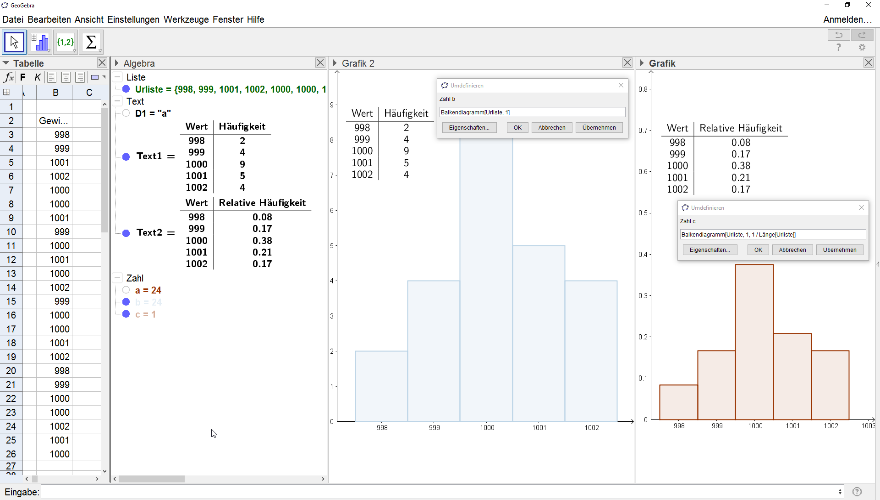The image size is (880, 500).
Task: Open the Fenster menu
Action: pyautogui.click(x=228, y=20)
